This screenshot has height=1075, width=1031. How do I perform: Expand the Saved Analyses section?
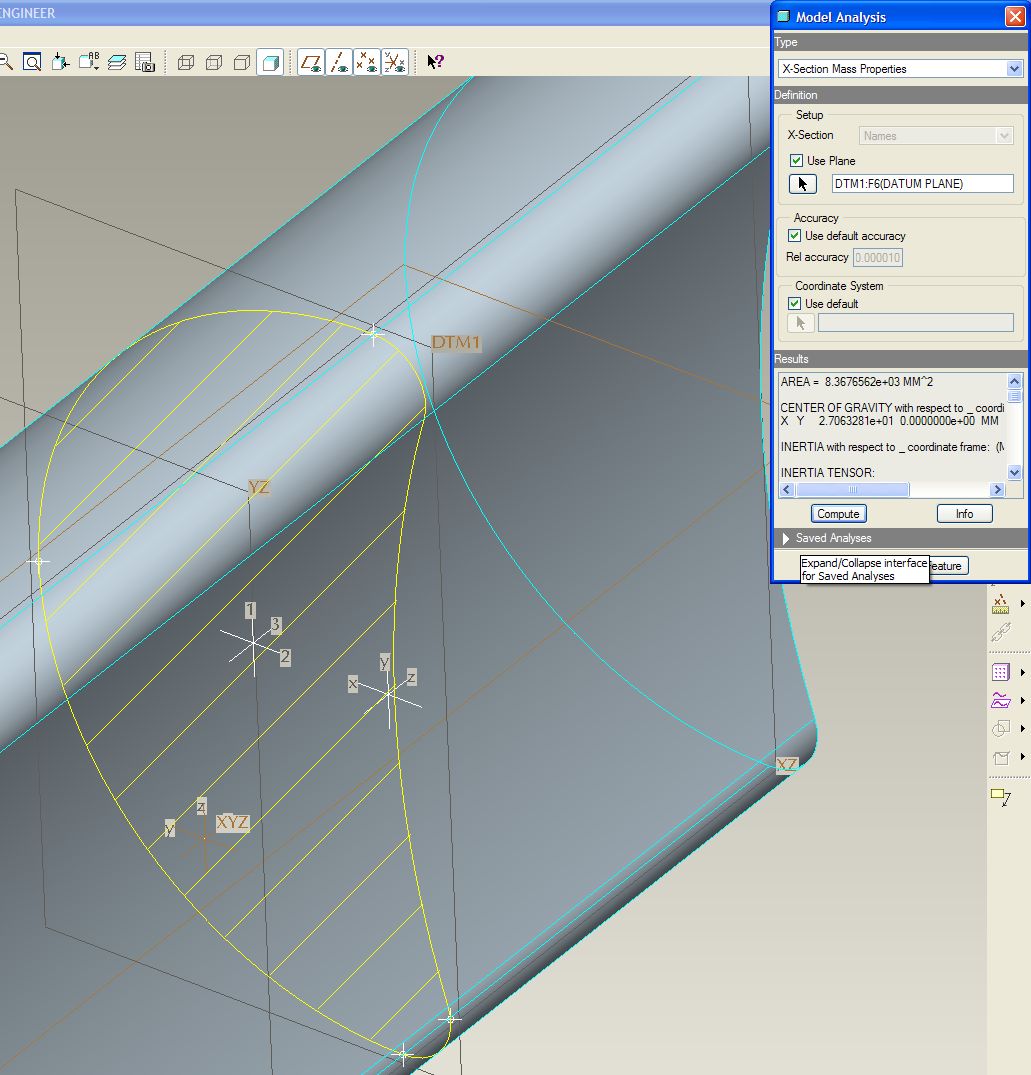787,538
